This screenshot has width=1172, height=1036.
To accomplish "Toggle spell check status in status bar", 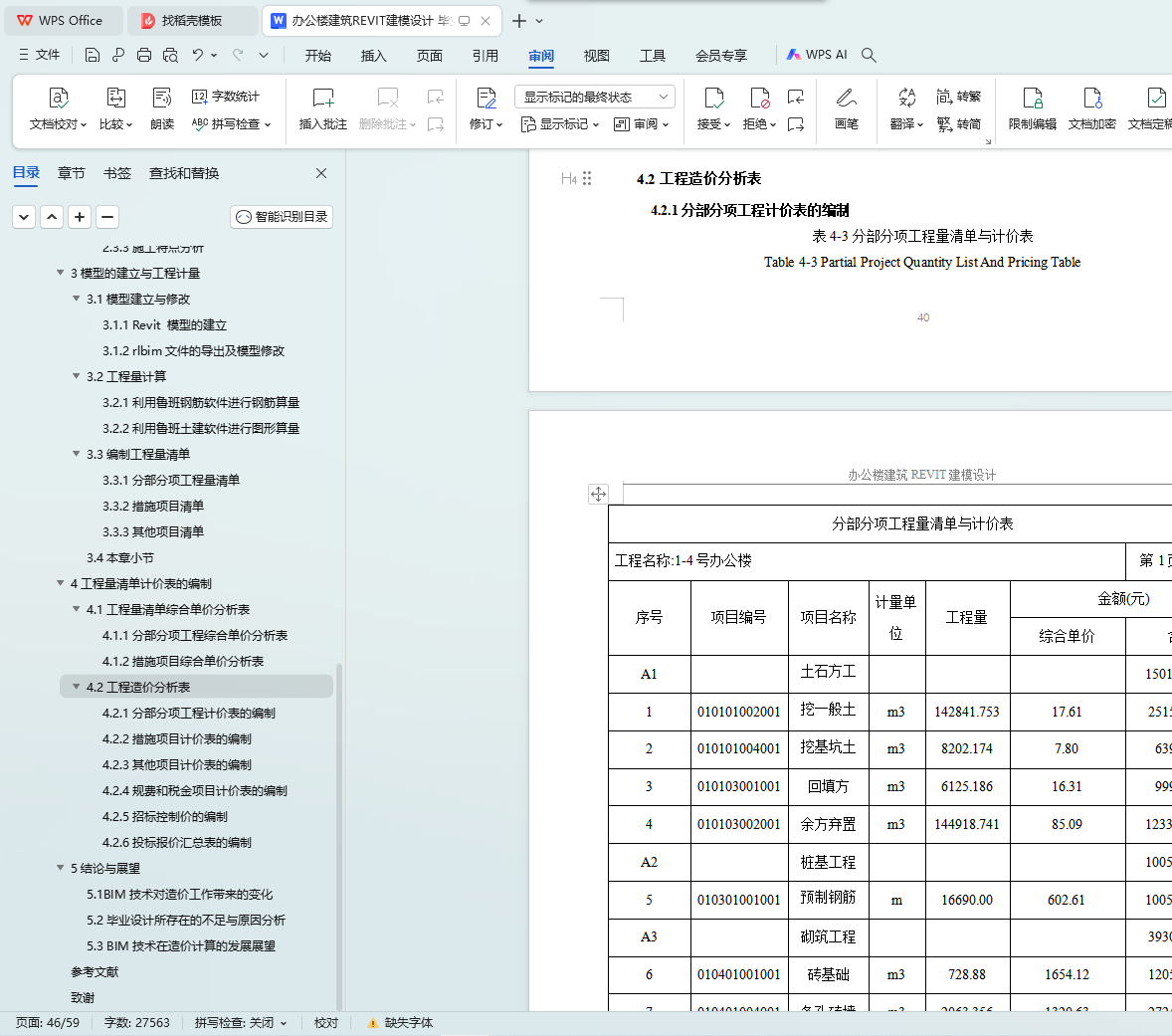I will [x=241, y=1022].
